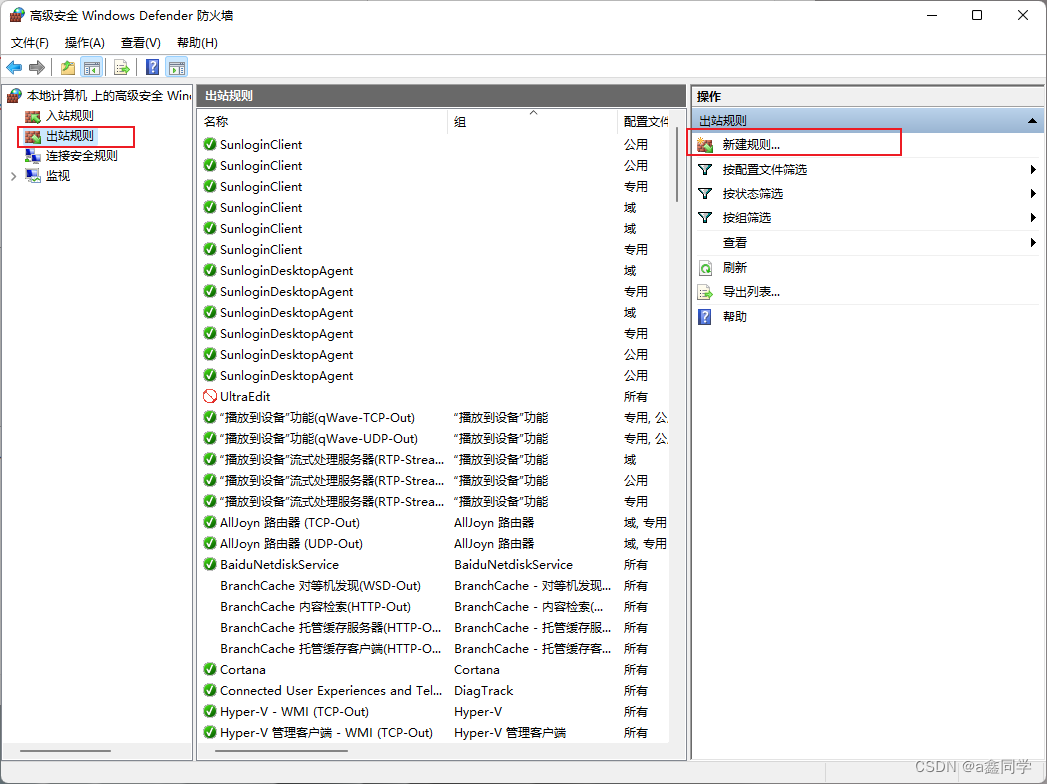Image resolution: width=1047 pixels, height=784 pixels.
Task: Click the green check beside Hyper-V - WMI (TCP-Out)
Action: coord(210,711)
